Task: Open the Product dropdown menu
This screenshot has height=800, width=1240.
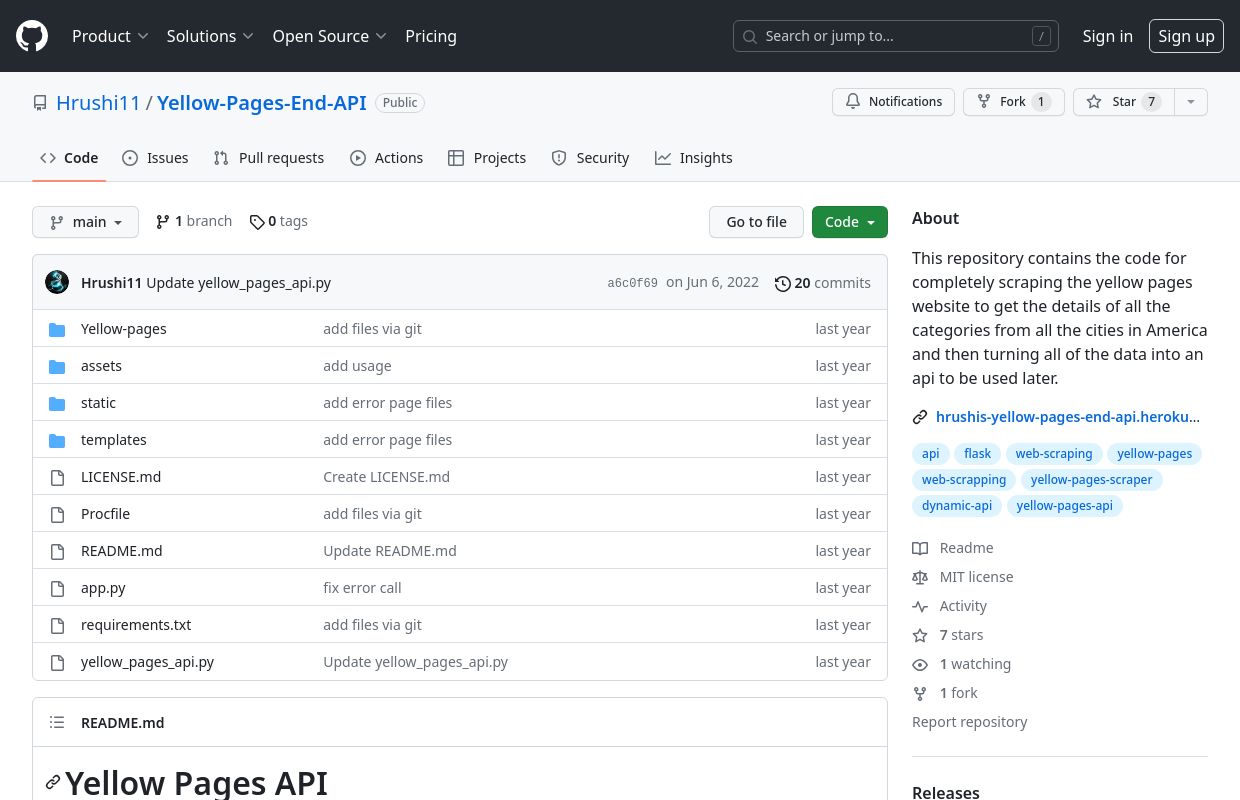Action: 110,36
